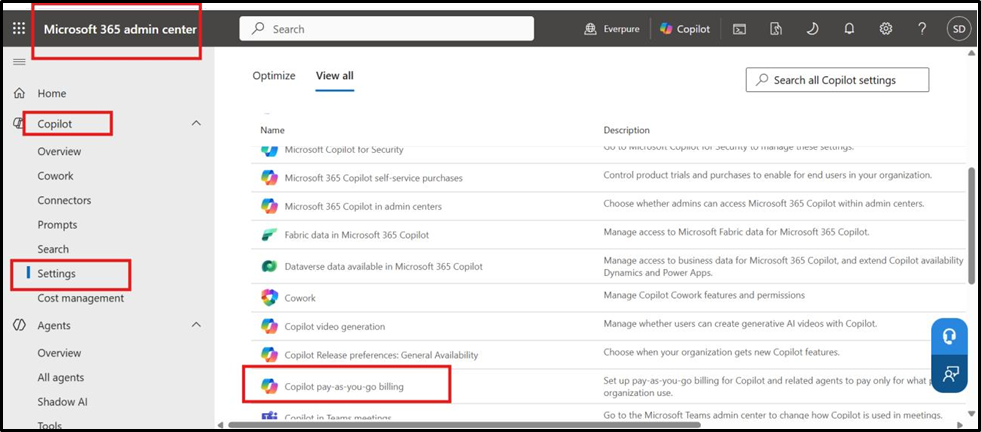Open Help with the question mark icon

(x=922, y=29)
